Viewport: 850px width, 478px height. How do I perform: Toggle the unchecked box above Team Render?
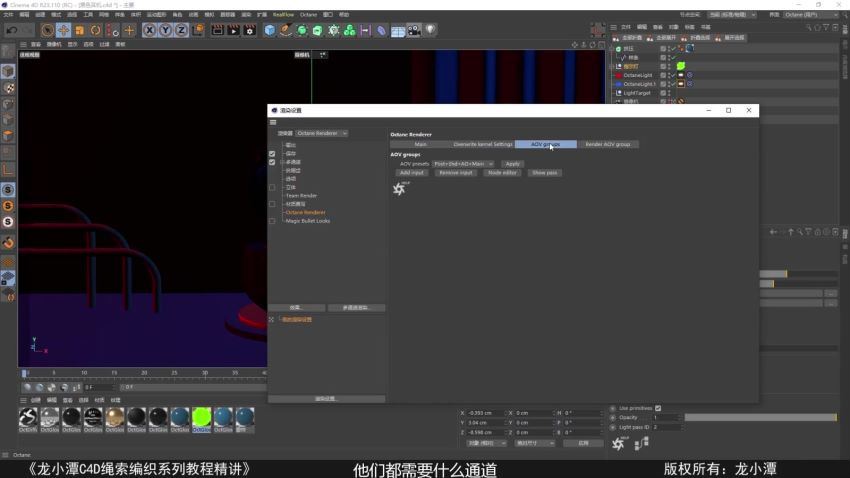point(272,188)
